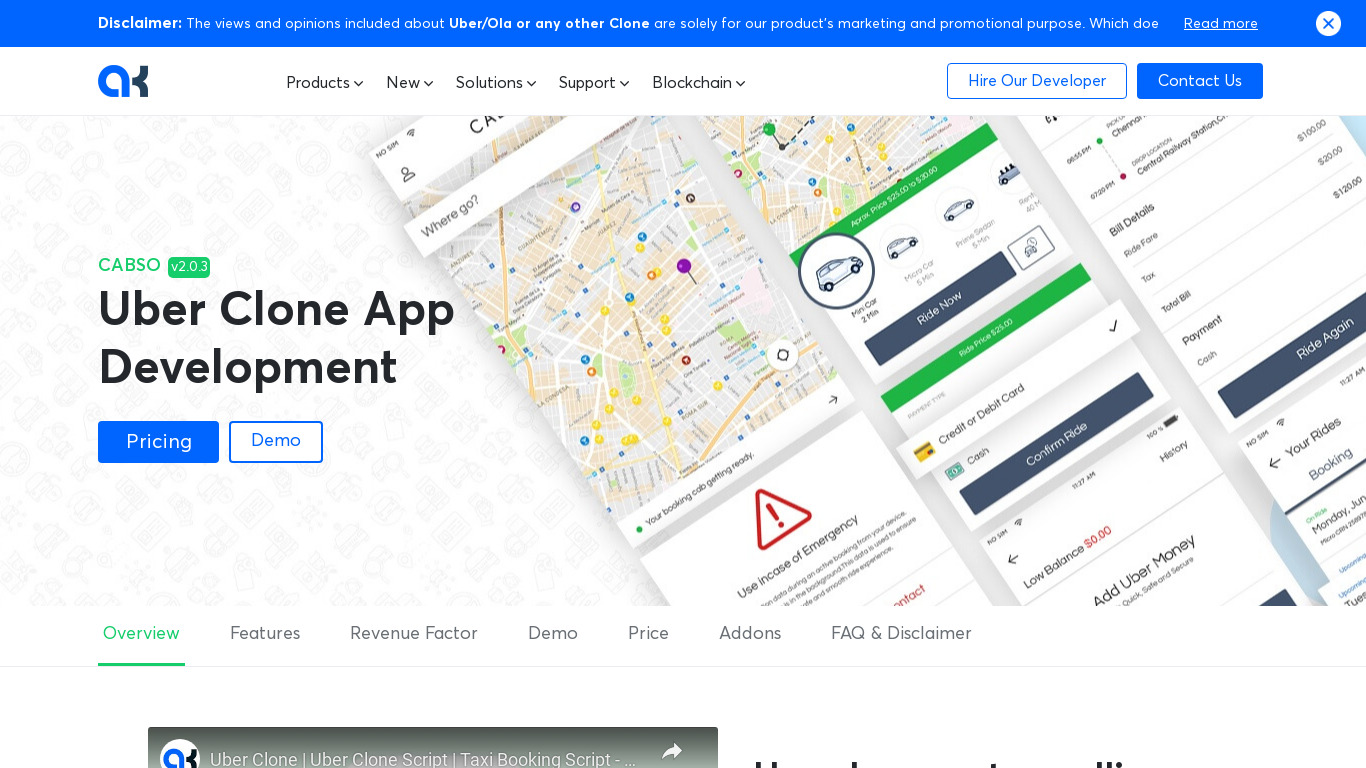Select the Overview tab

click(x=141, y=634)
